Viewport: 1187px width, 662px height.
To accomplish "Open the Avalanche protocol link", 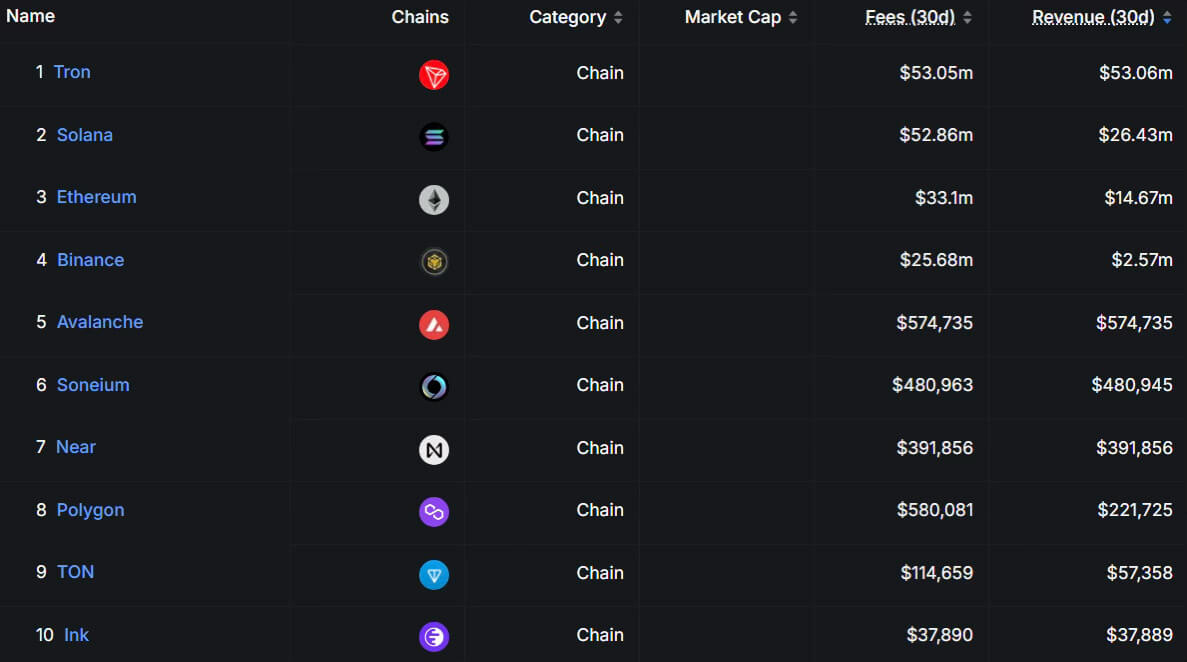I will point(100,322).
